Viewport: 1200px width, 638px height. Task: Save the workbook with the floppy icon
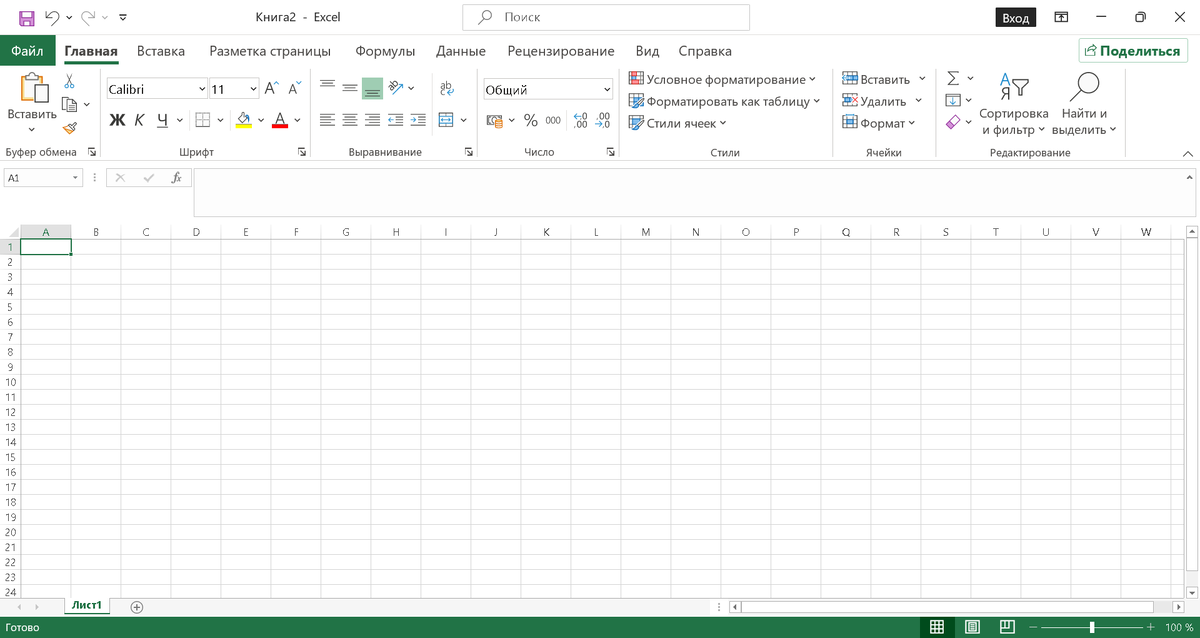click(x=26, y=17)
